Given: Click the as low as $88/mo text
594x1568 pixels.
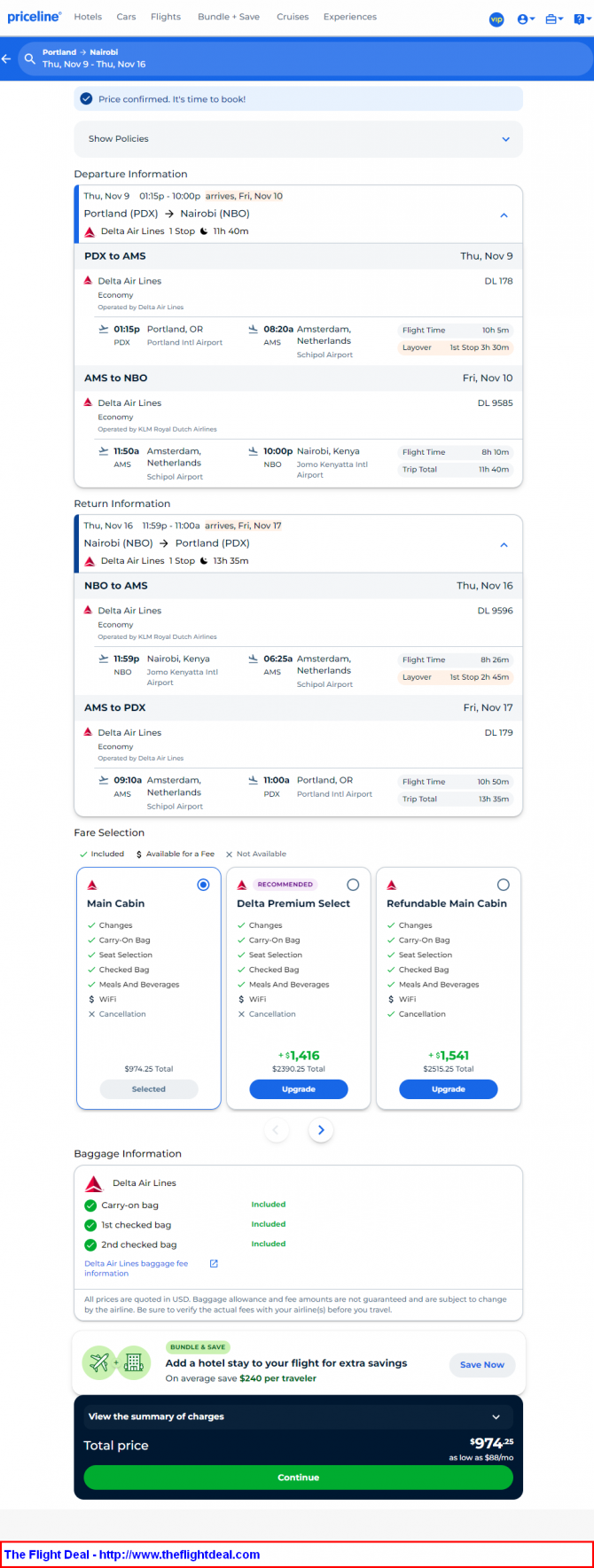Looking at the screenshot, I should (481, 1458).
